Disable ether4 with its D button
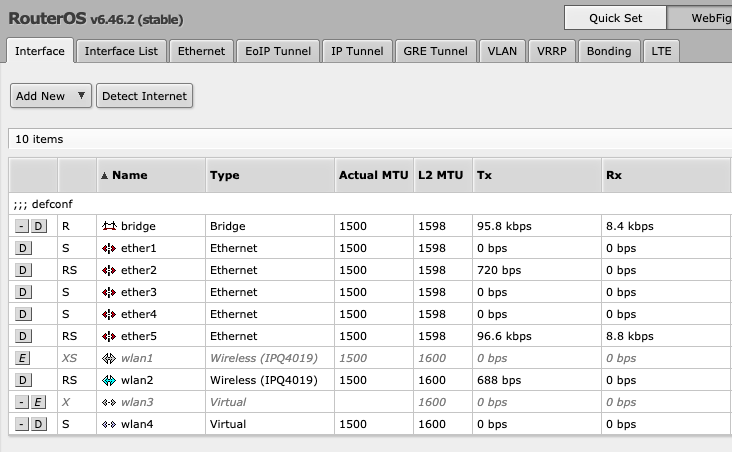Image resolution: width=732 pixels, height=452 pixels. [23, 314]
